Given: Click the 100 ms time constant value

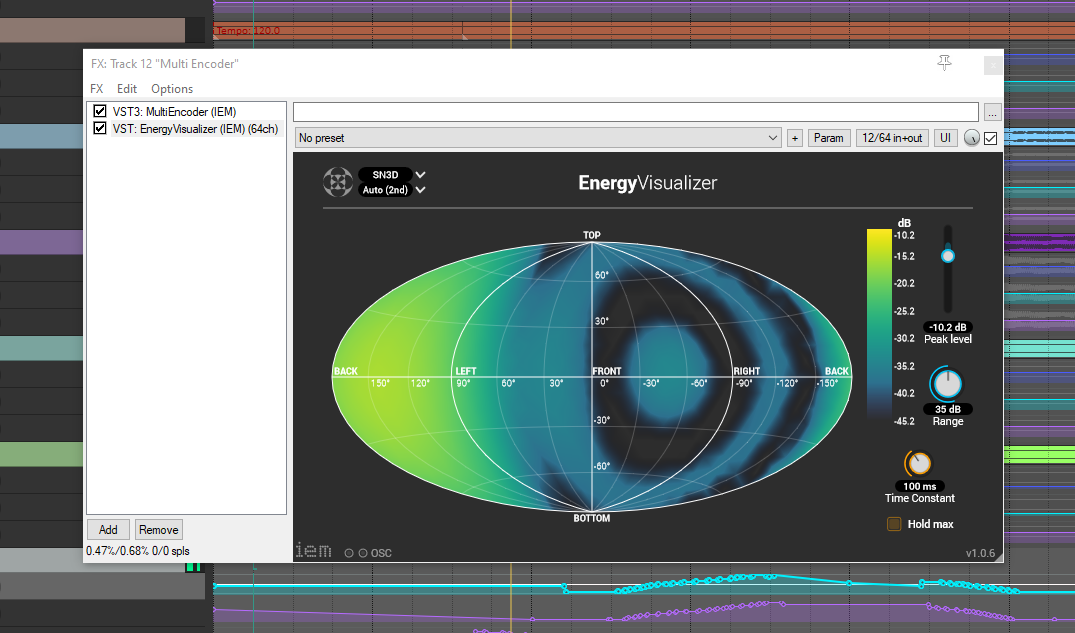Looking at the screenshot, I should [919, 486].
